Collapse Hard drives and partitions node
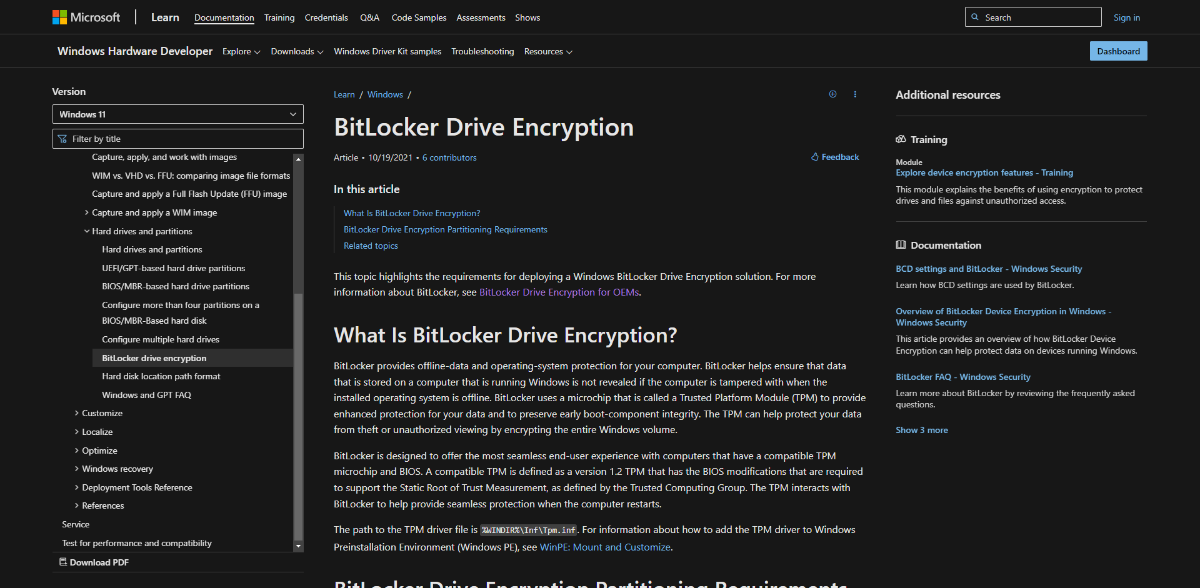This screenshot has width=1200, height=588. click(x=87, y=231)
